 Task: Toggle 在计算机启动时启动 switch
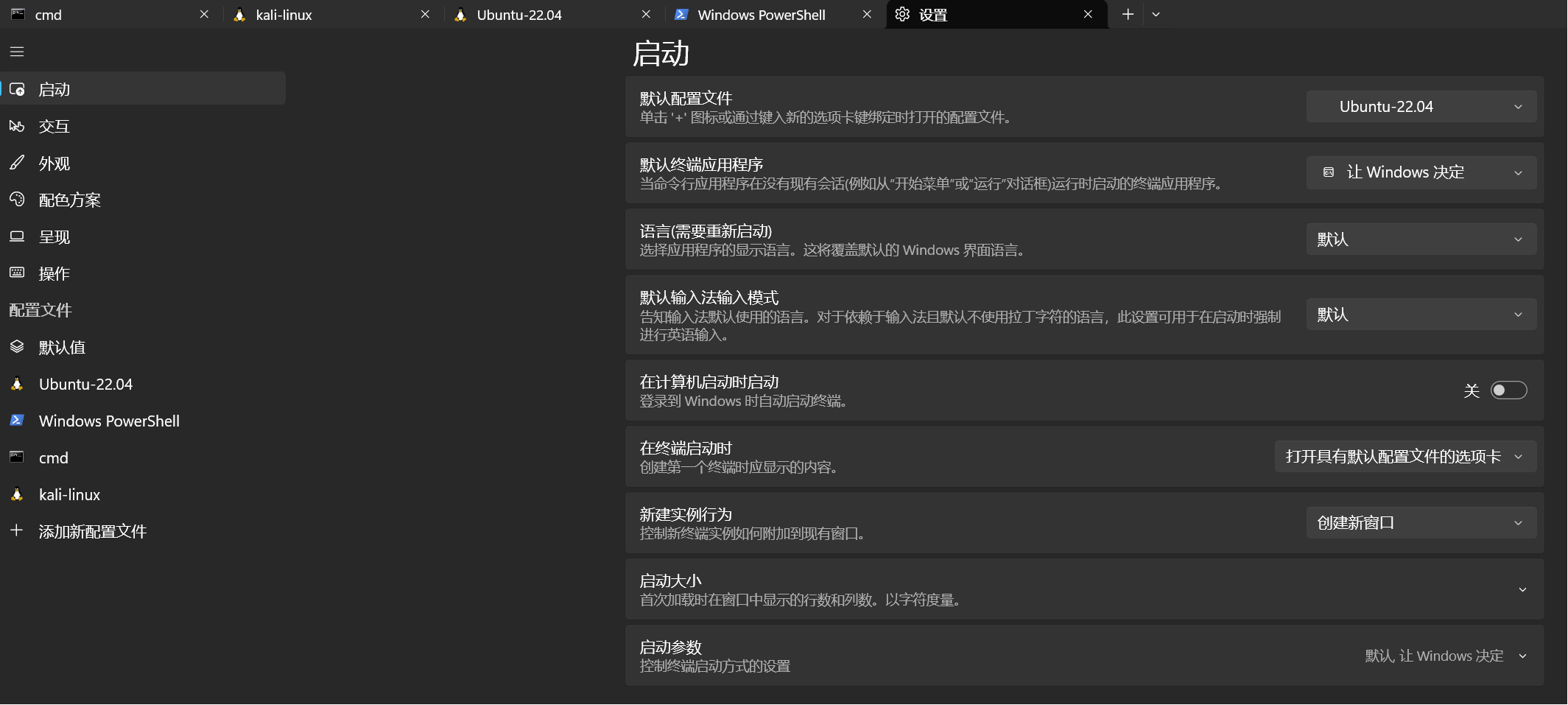[1508, 390]
